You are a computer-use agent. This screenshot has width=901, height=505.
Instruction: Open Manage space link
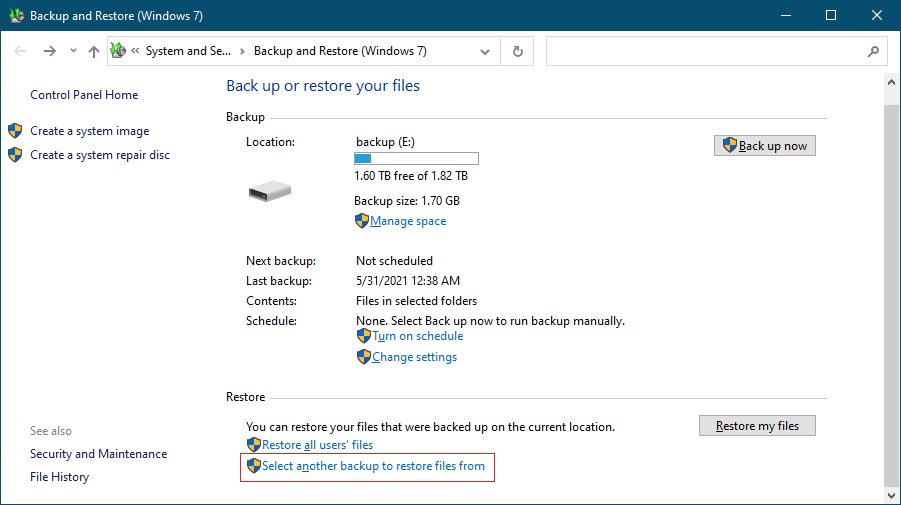tap(408, 221)
